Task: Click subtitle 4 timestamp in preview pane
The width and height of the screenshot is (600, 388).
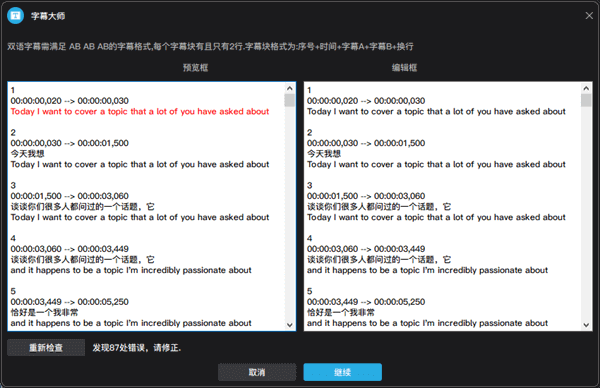Action: click(x=70, y=249)
